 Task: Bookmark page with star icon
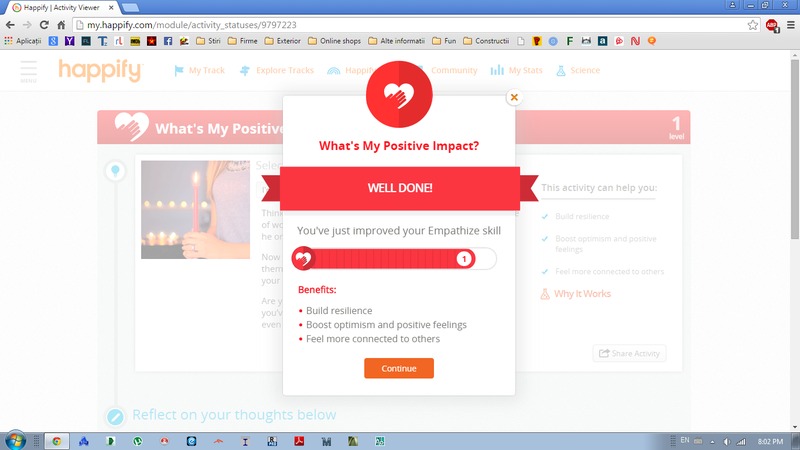[x=753, y=25]
